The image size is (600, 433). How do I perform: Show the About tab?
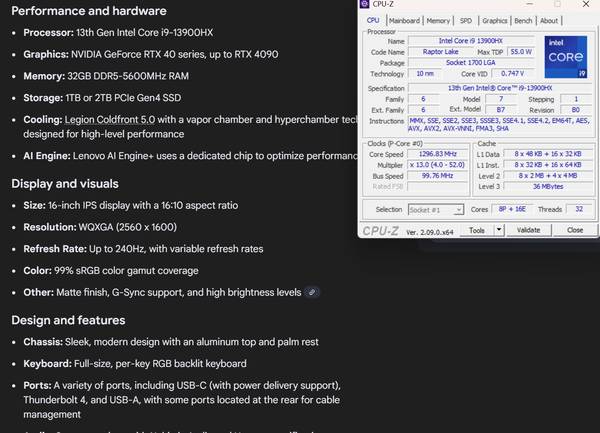point(549,20)
